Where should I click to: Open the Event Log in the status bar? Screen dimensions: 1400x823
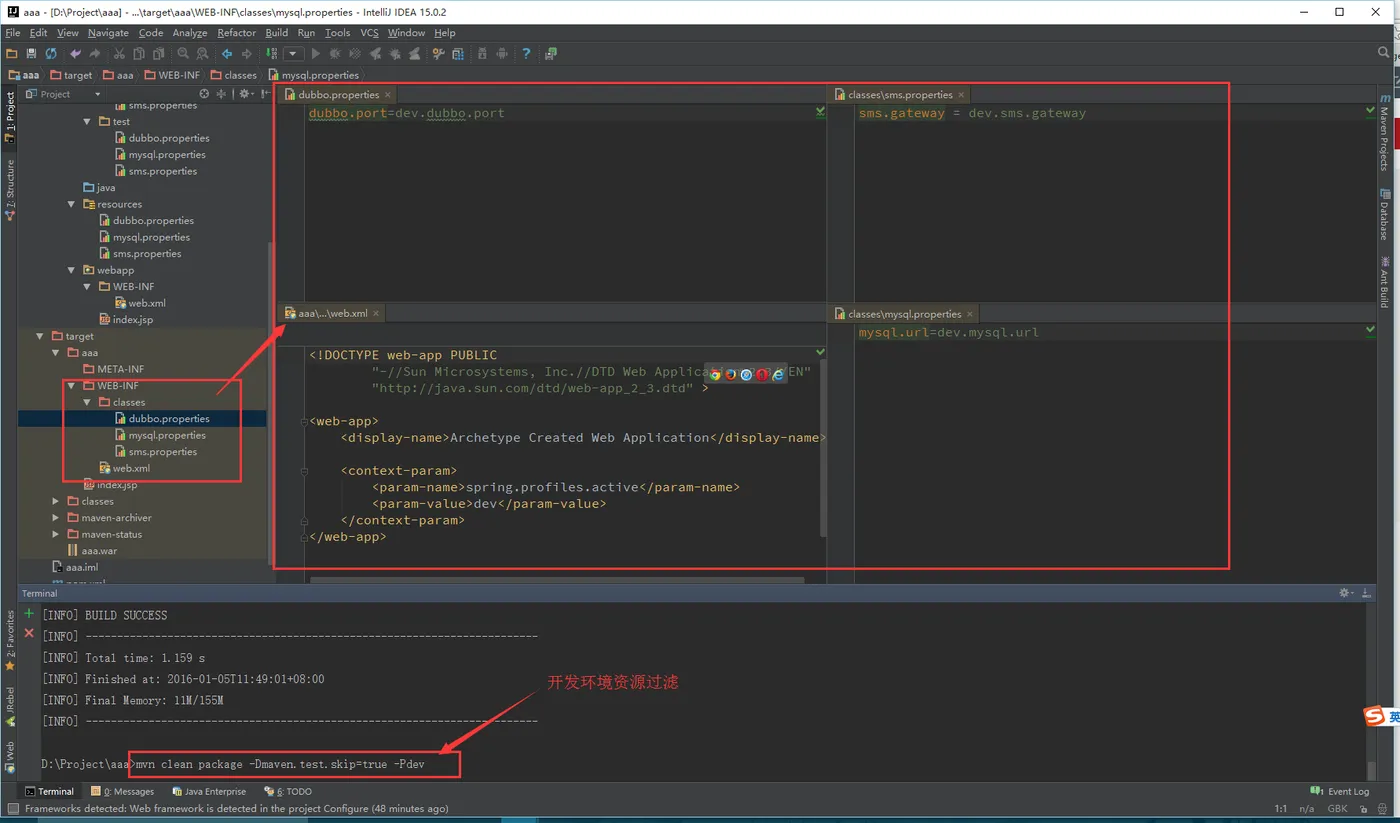1342,791
